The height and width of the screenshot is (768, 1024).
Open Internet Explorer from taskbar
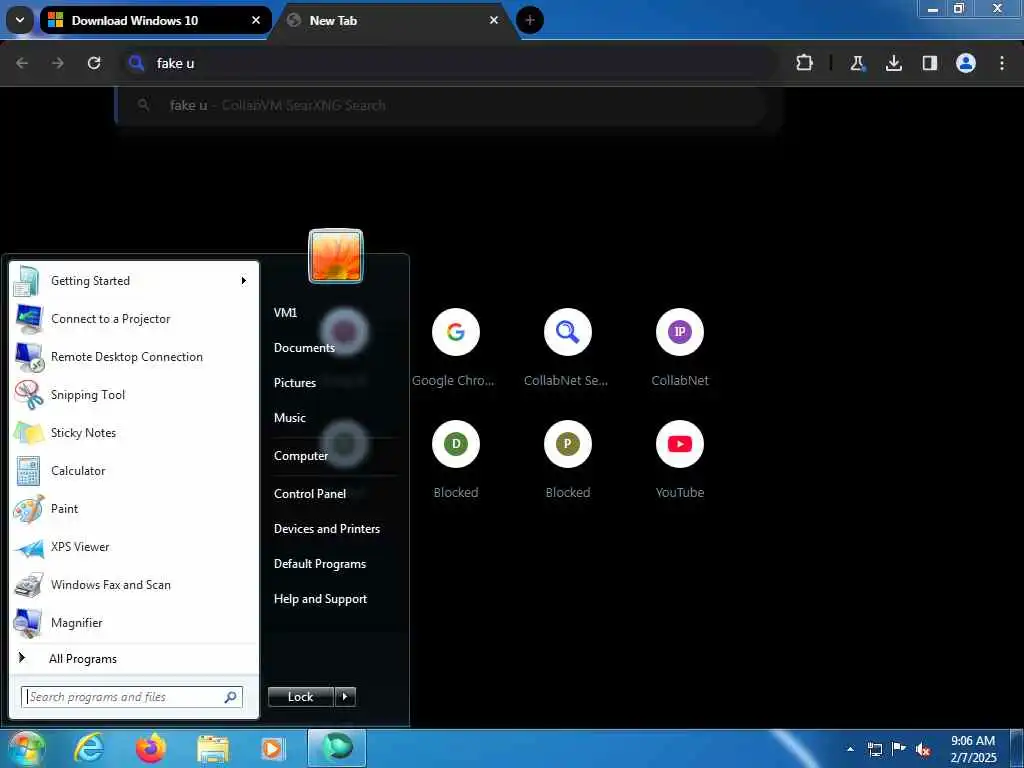89,748
